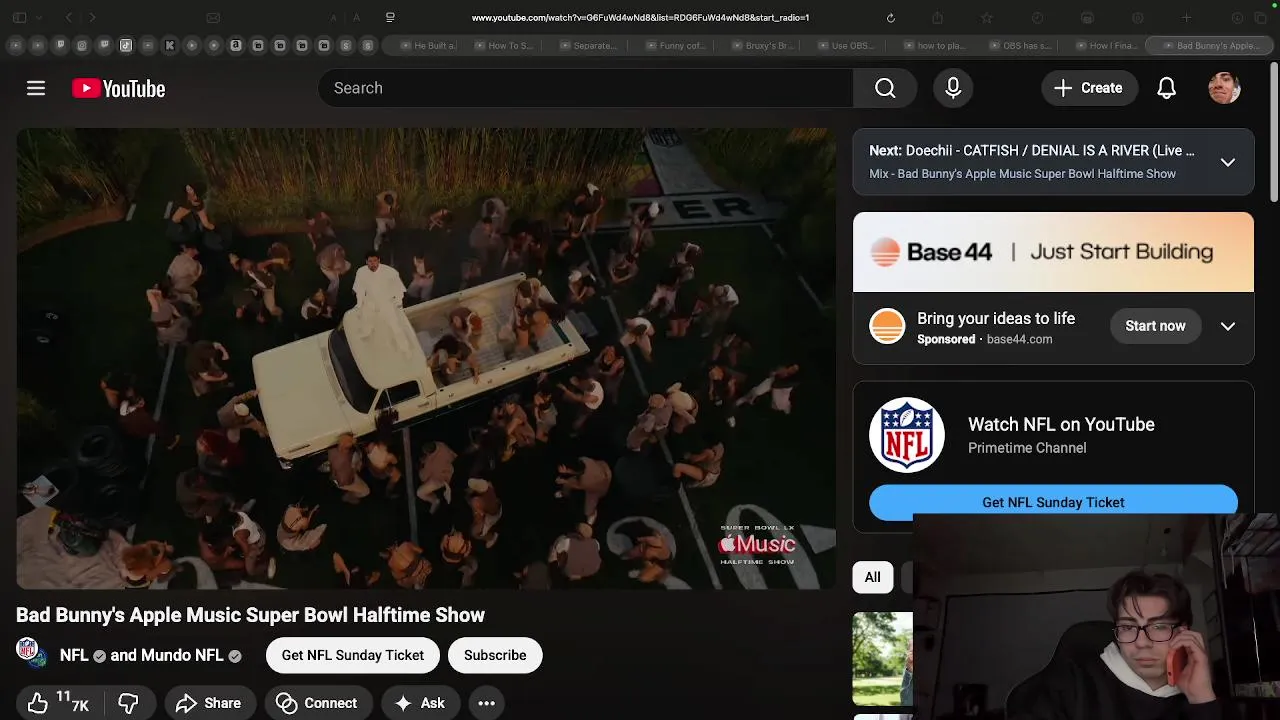
Task: Open the first recommended video thumbnail
Action: click(x=882, y=659)
